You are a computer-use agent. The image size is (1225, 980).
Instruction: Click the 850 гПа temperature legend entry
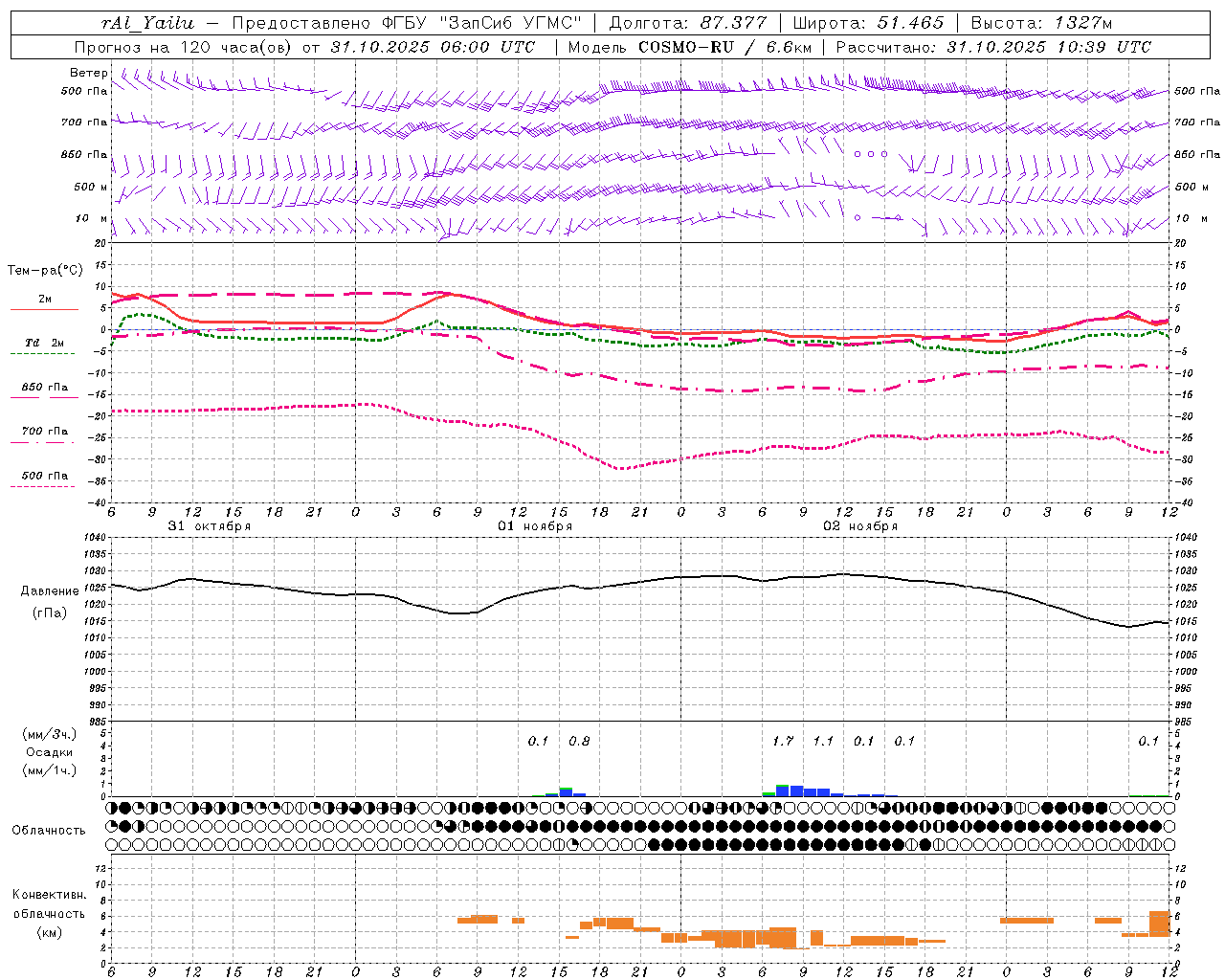45,388
